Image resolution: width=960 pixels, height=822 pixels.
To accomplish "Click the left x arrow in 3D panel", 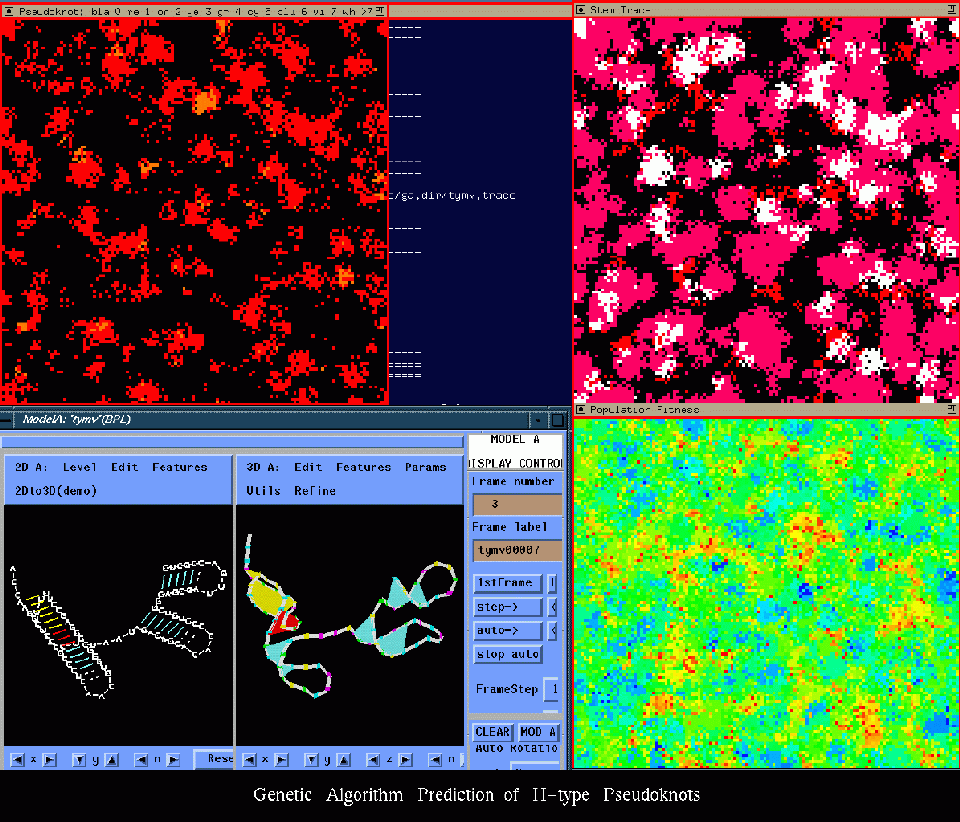I will pyautogui.click(x=249, y=760).
